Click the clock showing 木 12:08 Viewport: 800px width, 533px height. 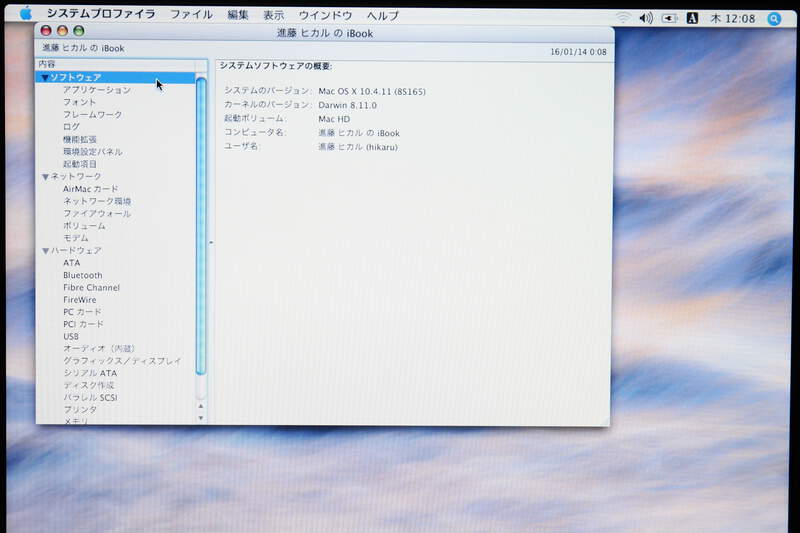click(733, 19)
